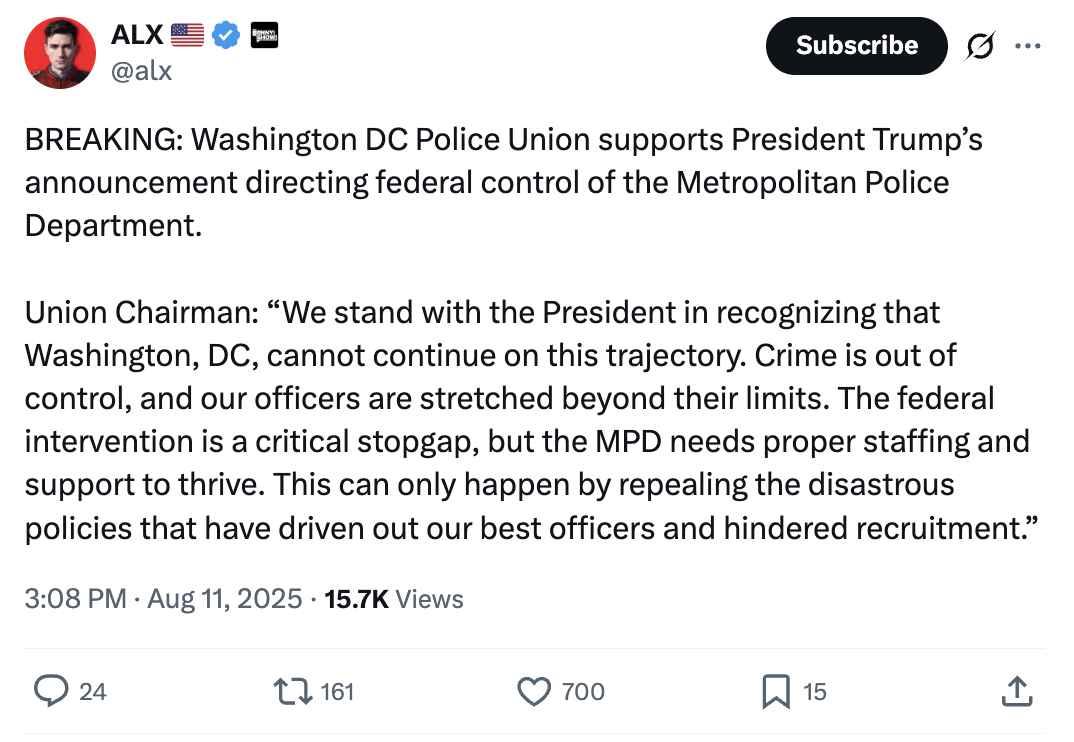1074x742 pixels.
Task: Open the ALX profile avatar photo
Action: point(59,53)
